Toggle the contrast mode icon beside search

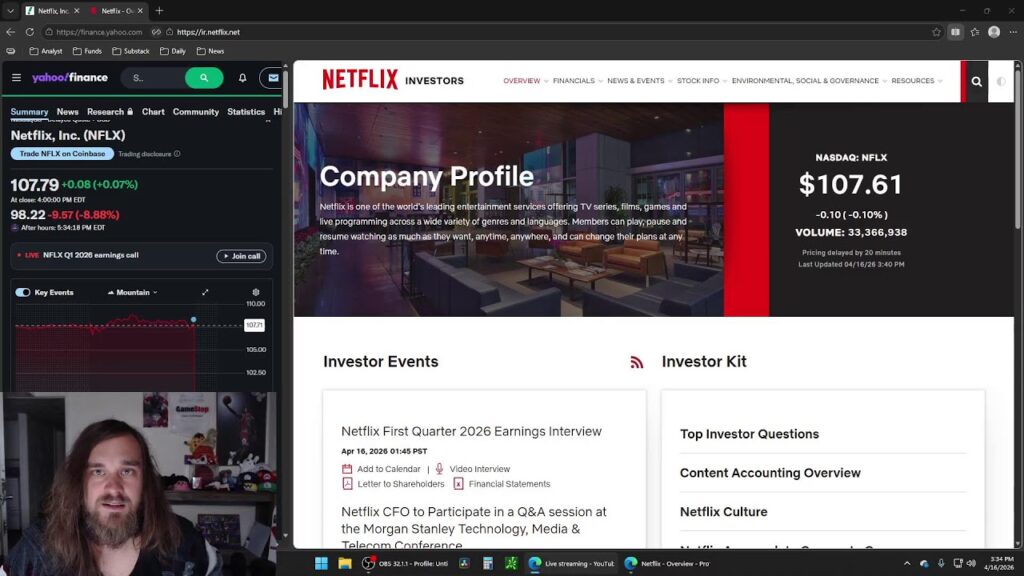coord(1000,82)
